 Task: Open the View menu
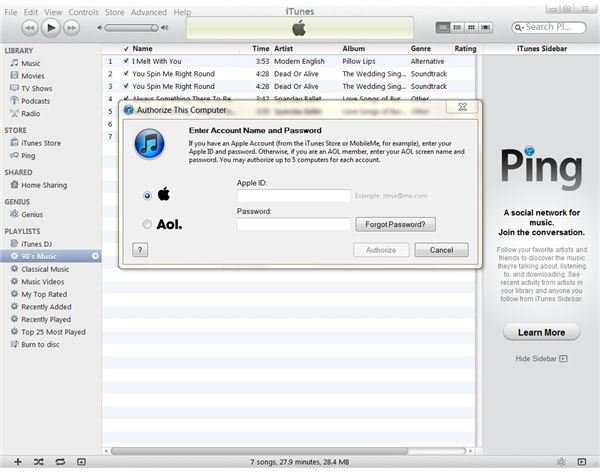[53, 12]
